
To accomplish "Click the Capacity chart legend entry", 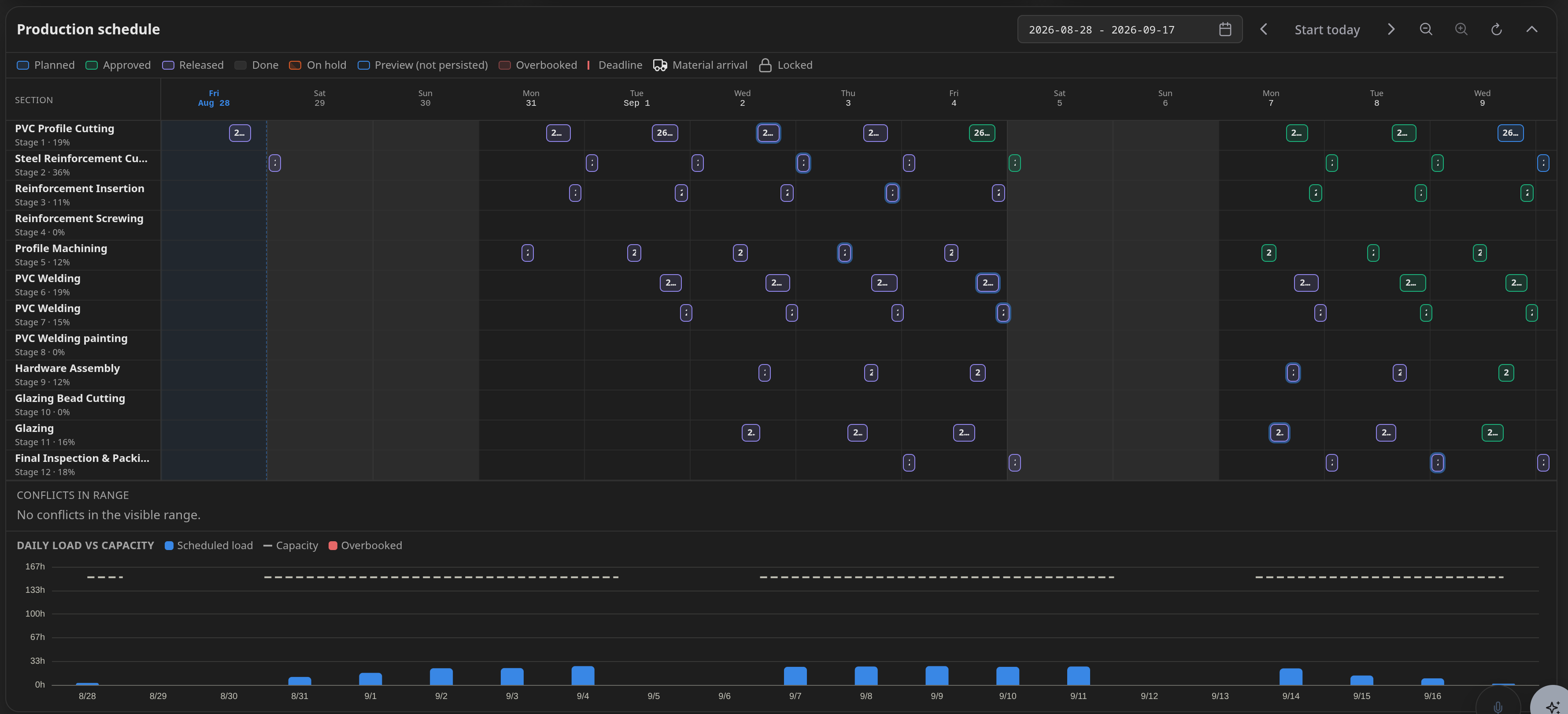I will pos(290,545).
